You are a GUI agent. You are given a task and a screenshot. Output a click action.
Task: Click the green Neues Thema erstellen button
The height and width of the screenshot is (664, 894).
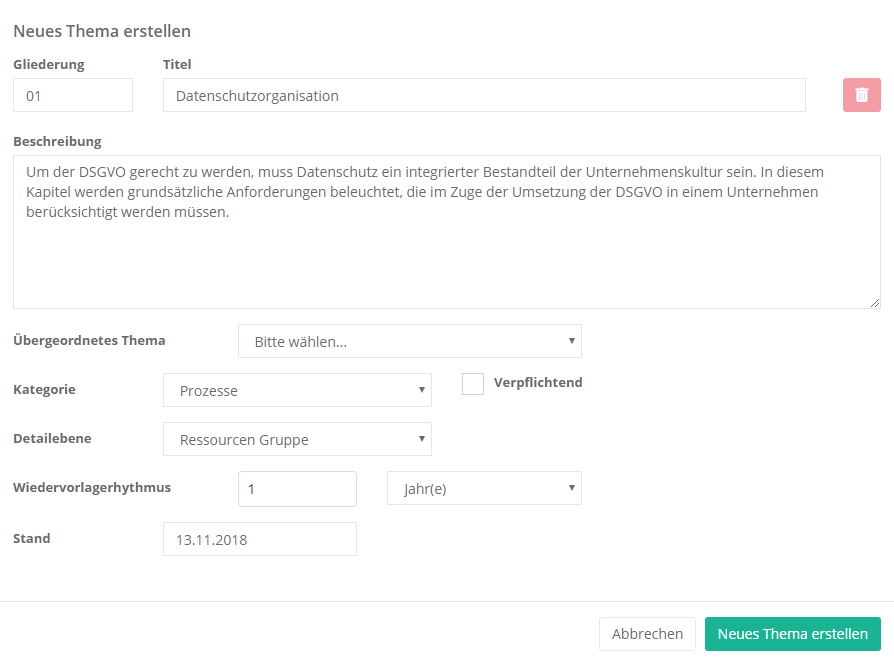point(792,634)
